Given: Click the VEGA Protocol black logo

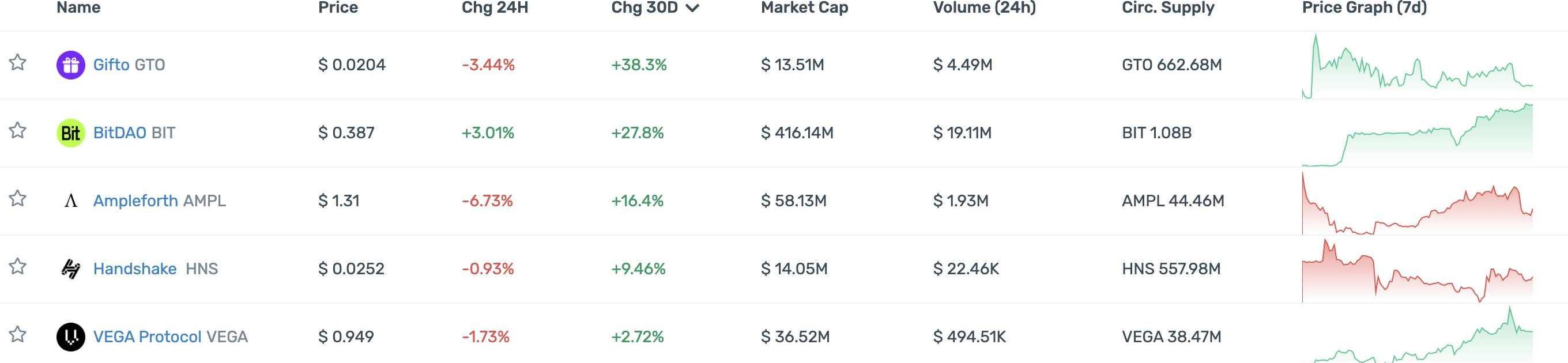Looking at the screenshot, I should (70, 337).
